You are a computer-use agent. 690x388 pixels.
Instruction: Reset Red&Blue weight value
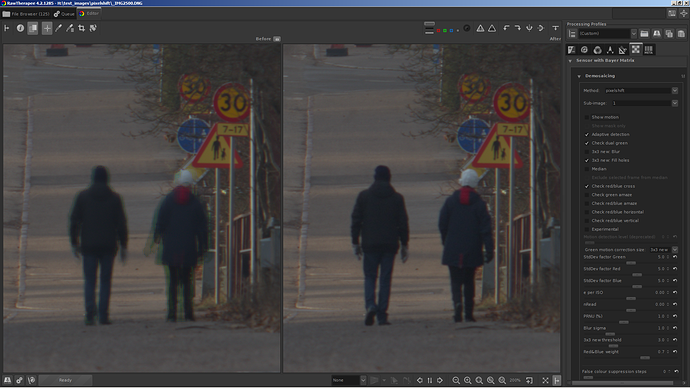pyautogui.click(x=675, y=352)
